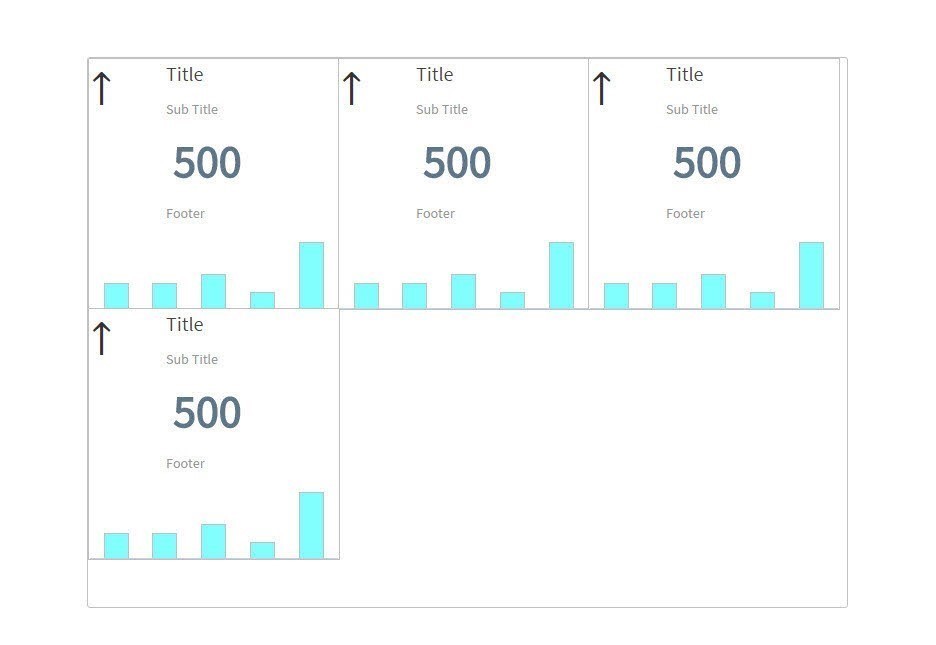Click the 500 value in the first tile
Viewport: 936px width, 645px height.
207,163
